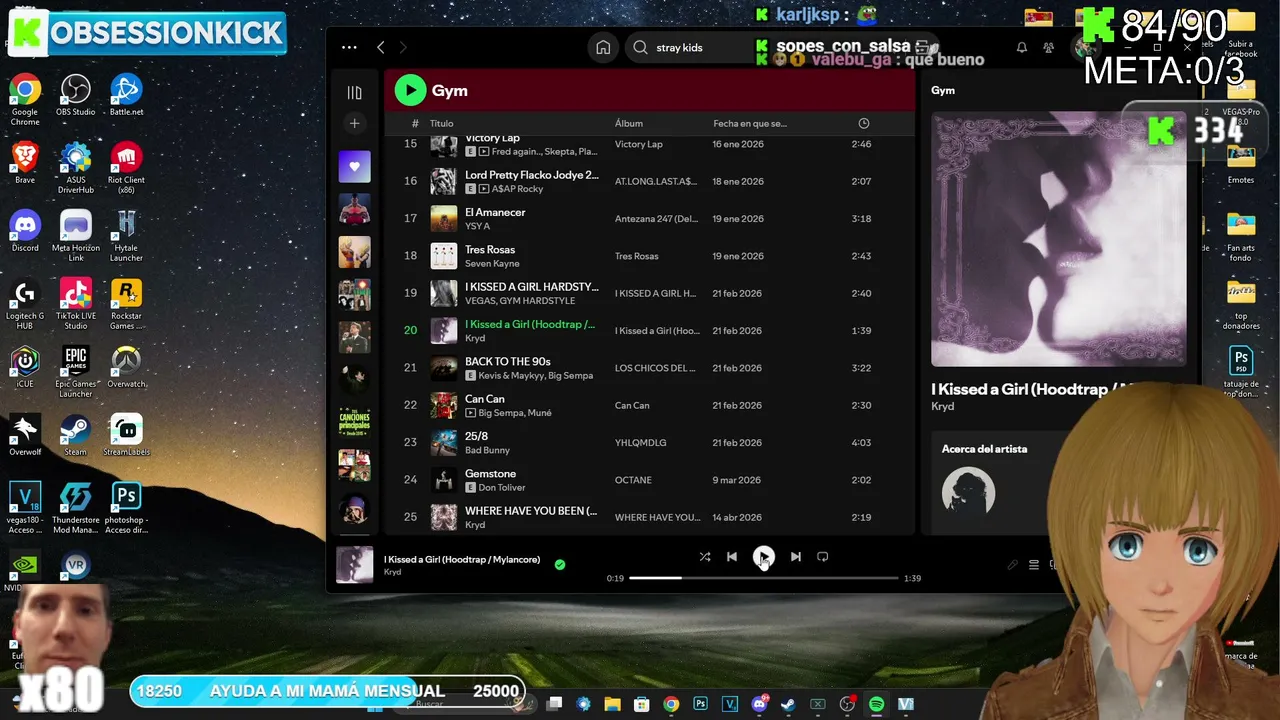Skip to previous track

click(x=732, y=557)
